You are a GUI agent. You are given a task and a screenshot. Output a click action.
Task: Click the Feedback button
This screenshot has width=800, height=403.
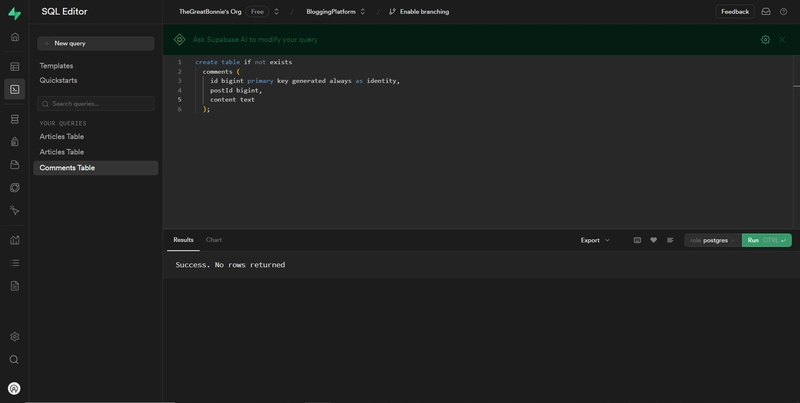[x=735, y=11]
